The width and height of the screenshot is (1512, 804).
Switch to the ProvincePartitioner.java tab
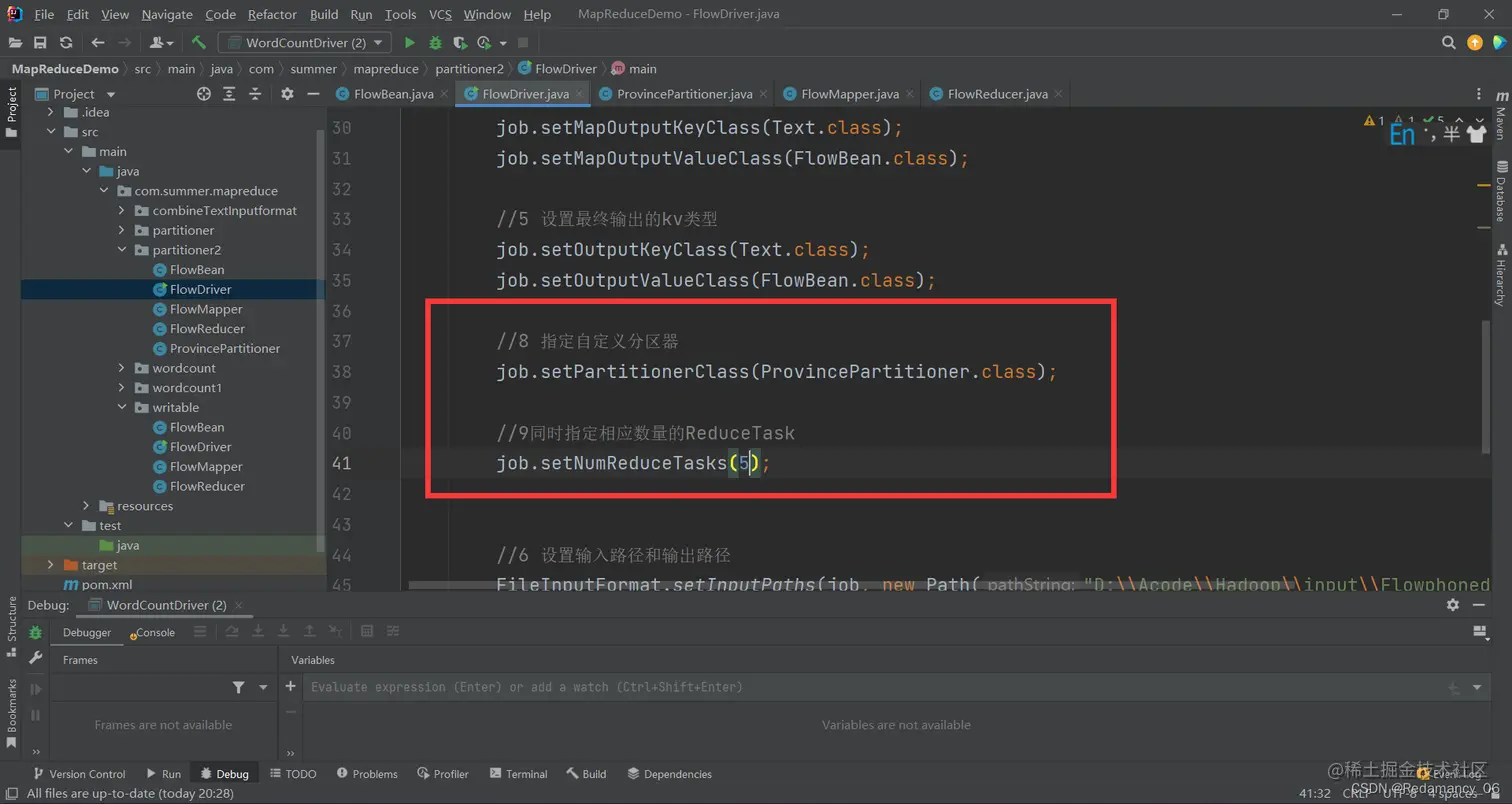click(x=684, y=94)
